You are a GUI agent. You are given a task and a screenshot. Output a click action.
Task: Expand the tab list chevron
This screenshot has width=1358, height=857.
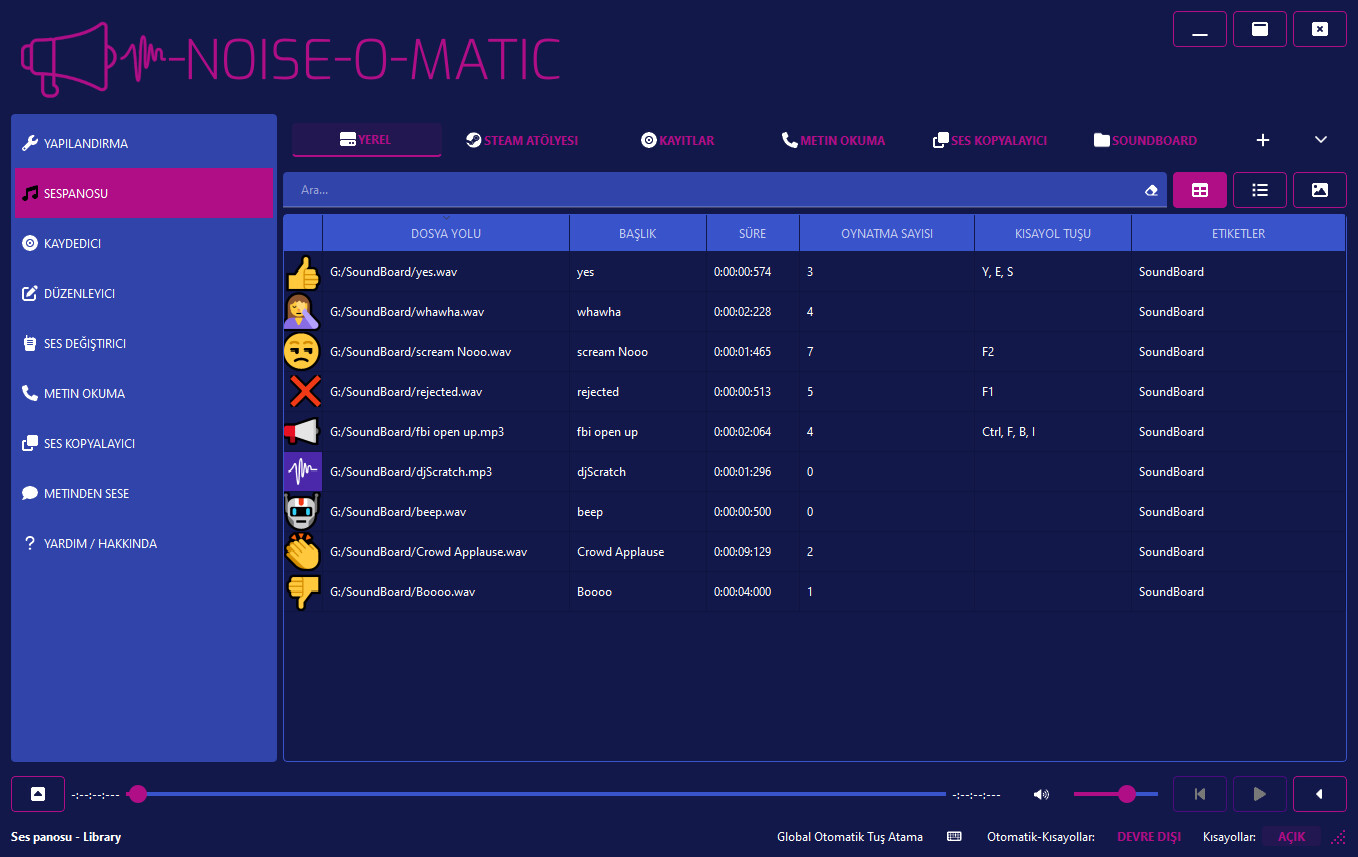point(1320,140)
